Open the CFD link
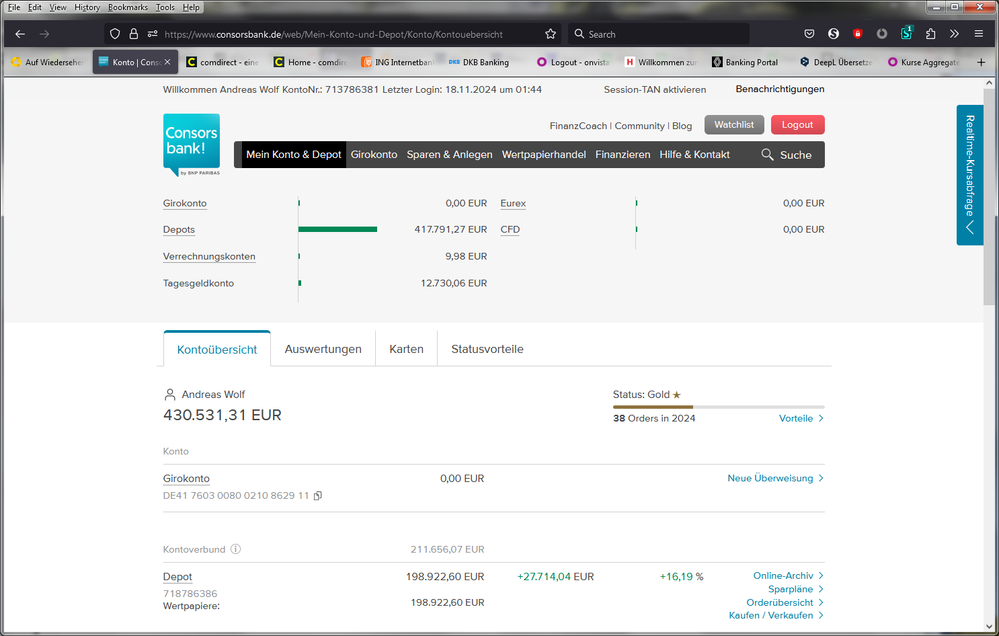Viewport: 999px width, 636px height. click(510, 229)
